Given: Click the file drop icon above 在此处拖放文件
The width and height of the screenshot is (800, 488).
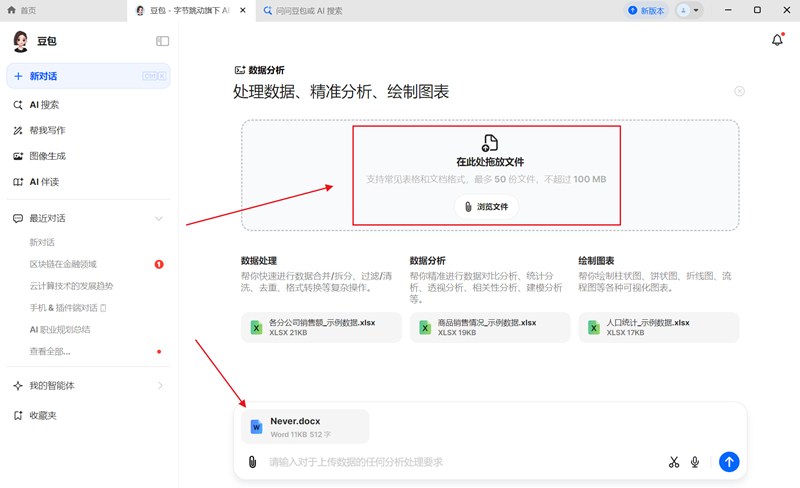Looking at the screenshot, I should coord(489,143).
